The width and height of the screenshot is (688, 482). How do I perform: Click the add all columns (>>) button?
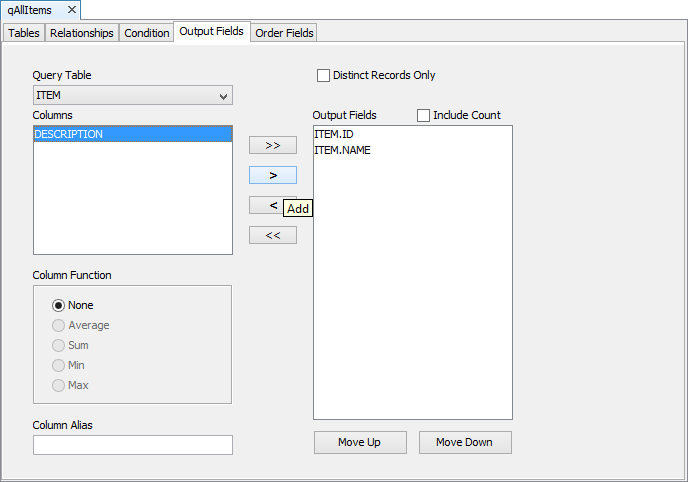(x=272, y=145)
